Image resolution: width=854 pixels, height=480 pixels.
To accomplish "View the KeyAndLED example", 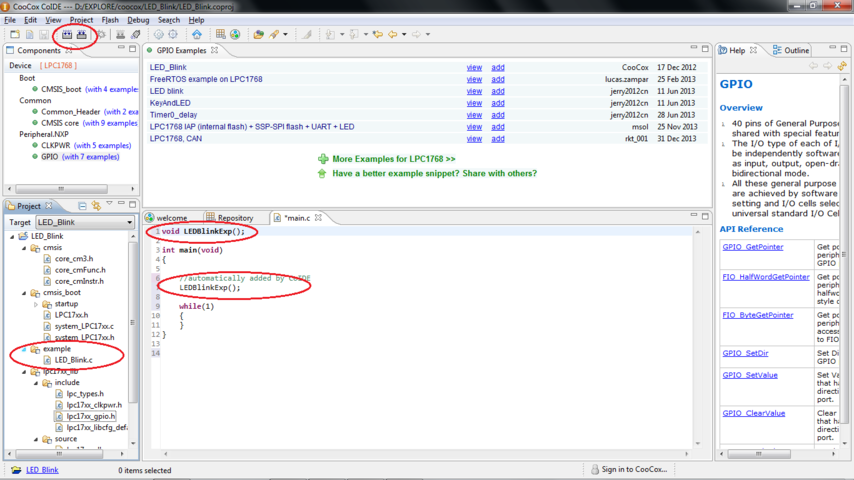I will pyautogui.click(x=474, y=103).
